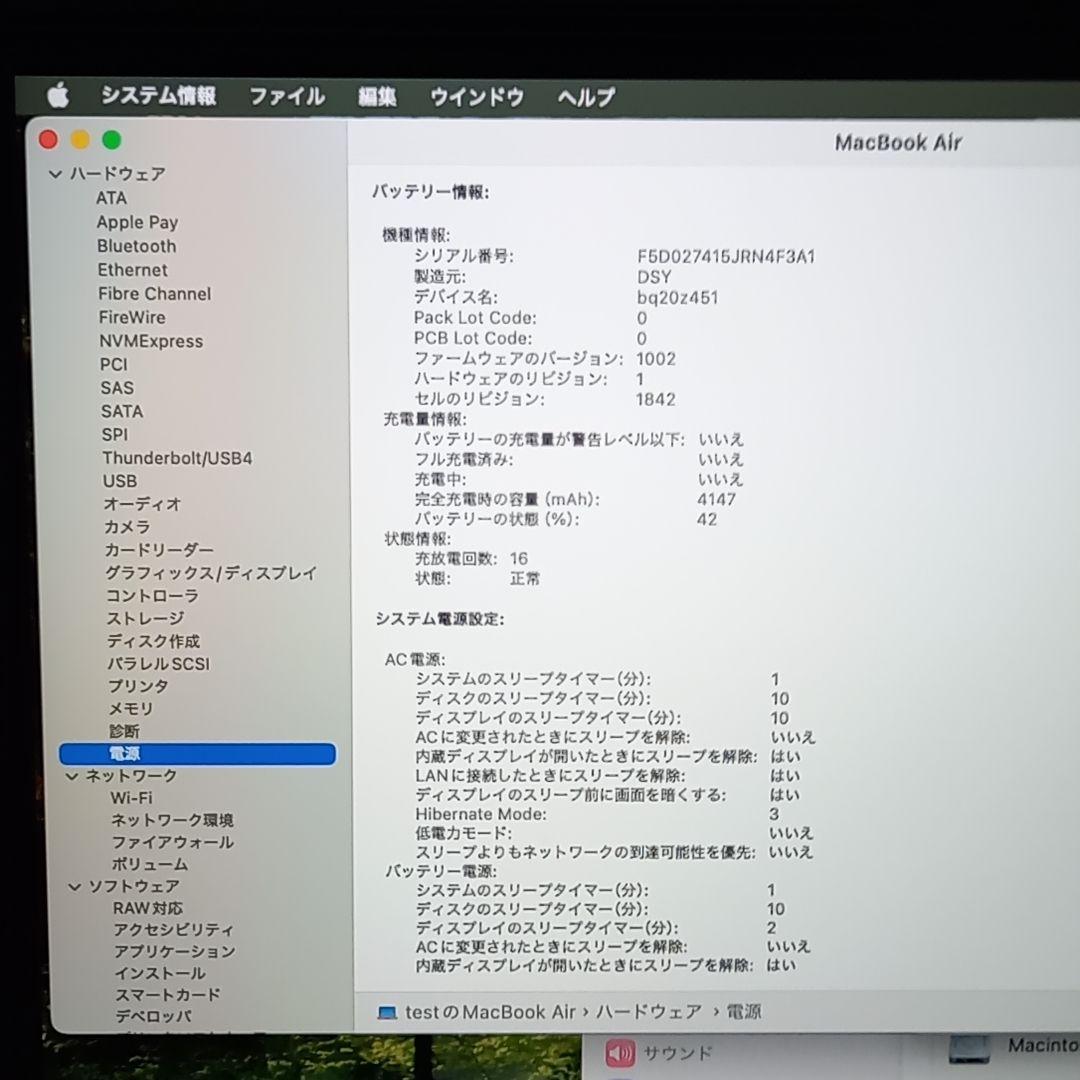
Task: Click the green zoom button of the window
Action: 112,139
